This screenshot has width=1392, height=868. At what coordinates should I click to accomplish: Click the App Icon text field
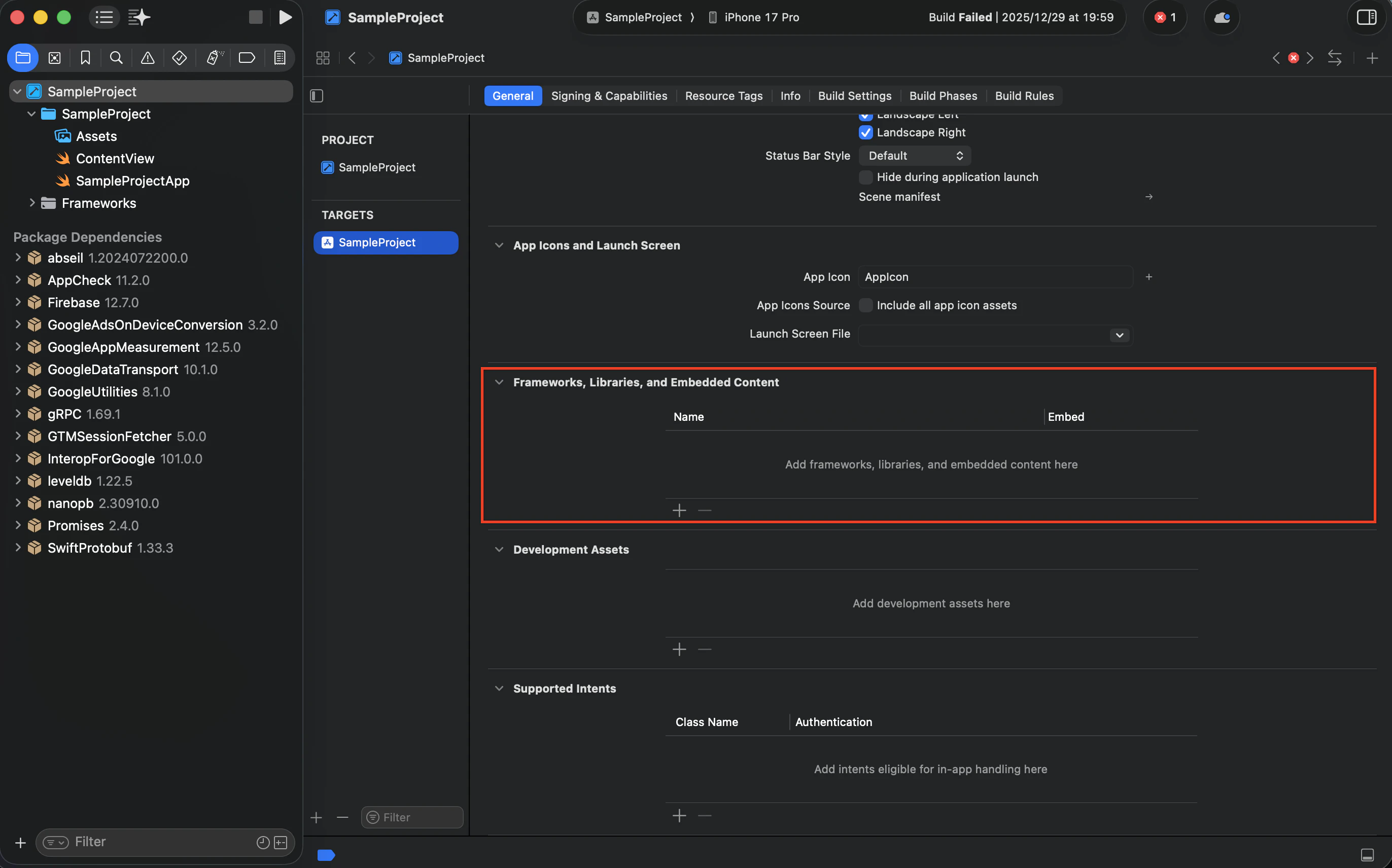pos(995,277)
